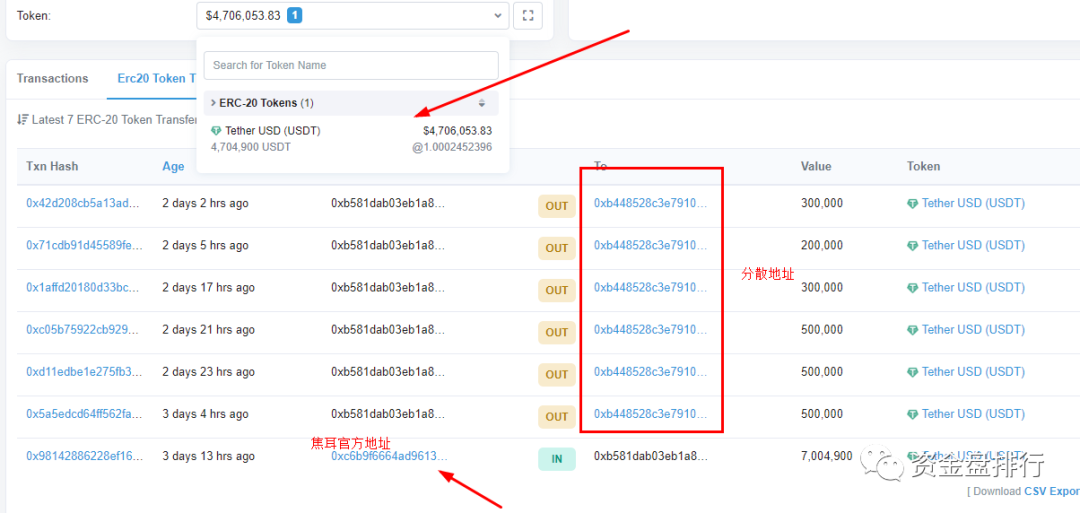1080x513 pixels.
Task: Open transaction hash 0x5a5edcd64ff562fa...
Action: pos(83,414)
